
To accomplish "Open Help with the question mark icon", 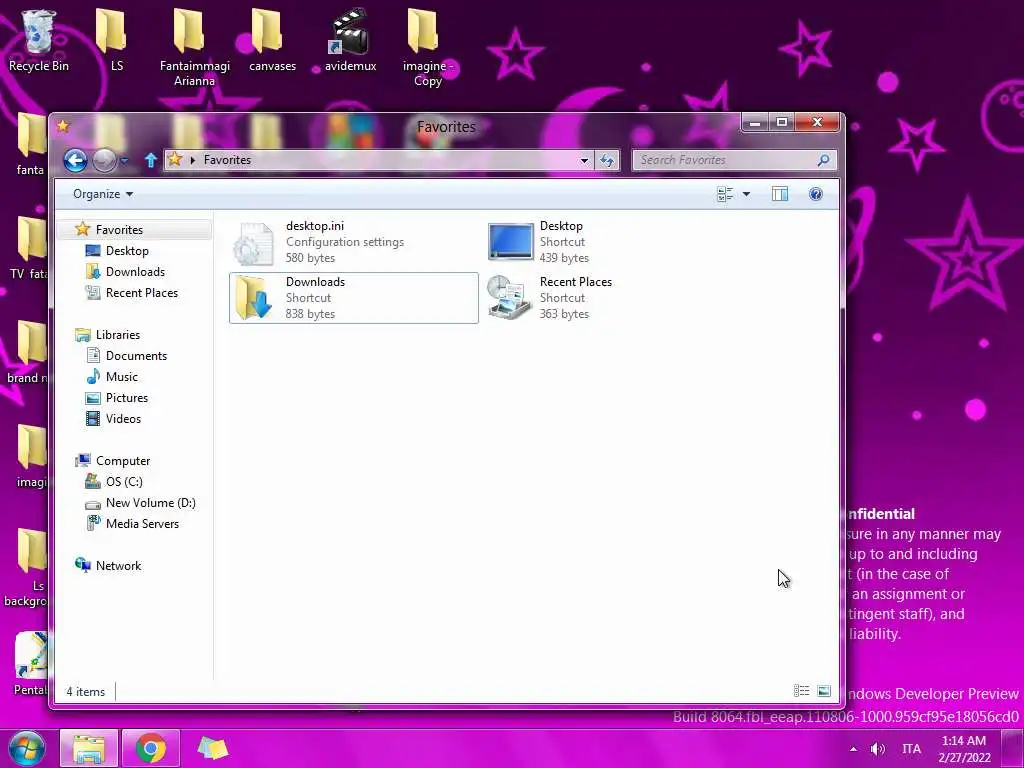I will click(816, 194).
